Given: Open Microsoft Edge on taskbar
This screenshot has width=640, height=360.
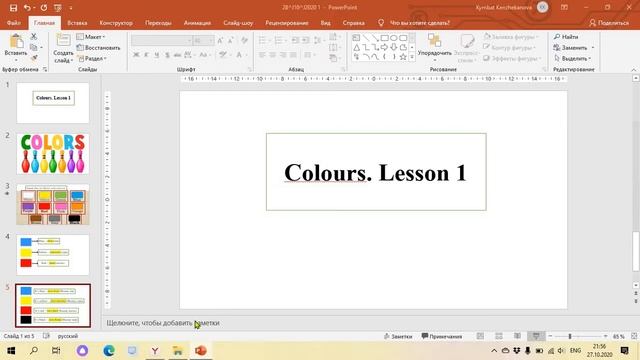Looking at the screenshot, I should (x=109, y=351).
